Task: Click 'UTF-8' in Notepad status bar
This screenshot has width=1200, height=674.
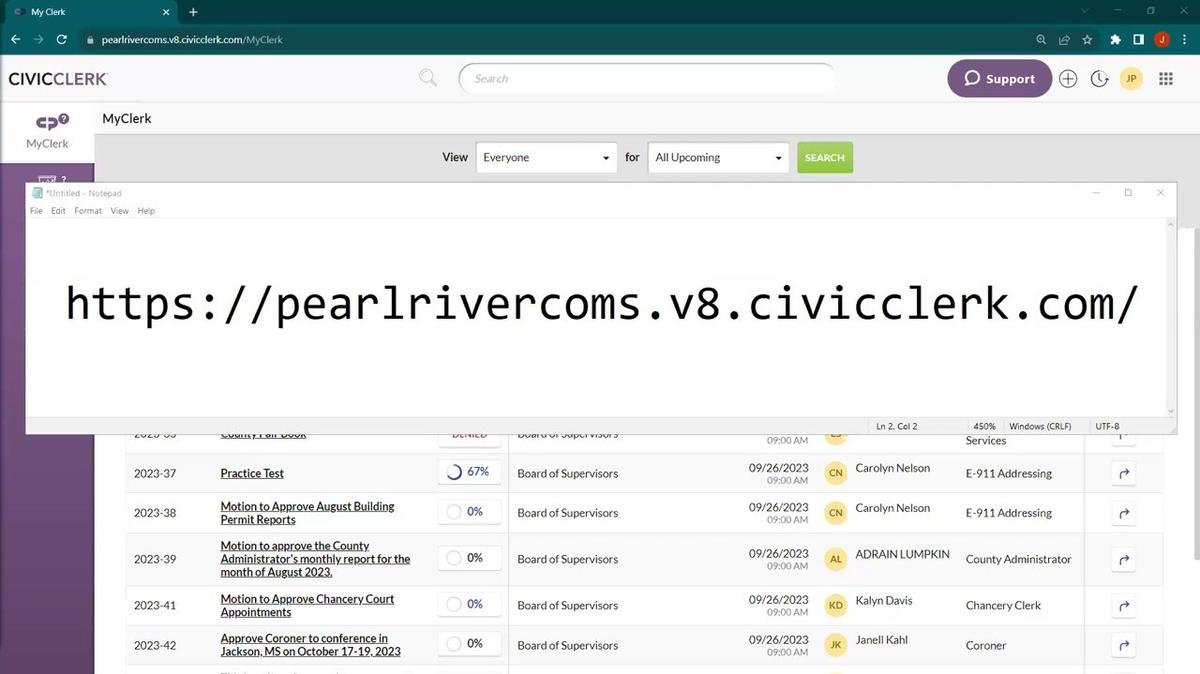Action: (x=1107, y=426)
